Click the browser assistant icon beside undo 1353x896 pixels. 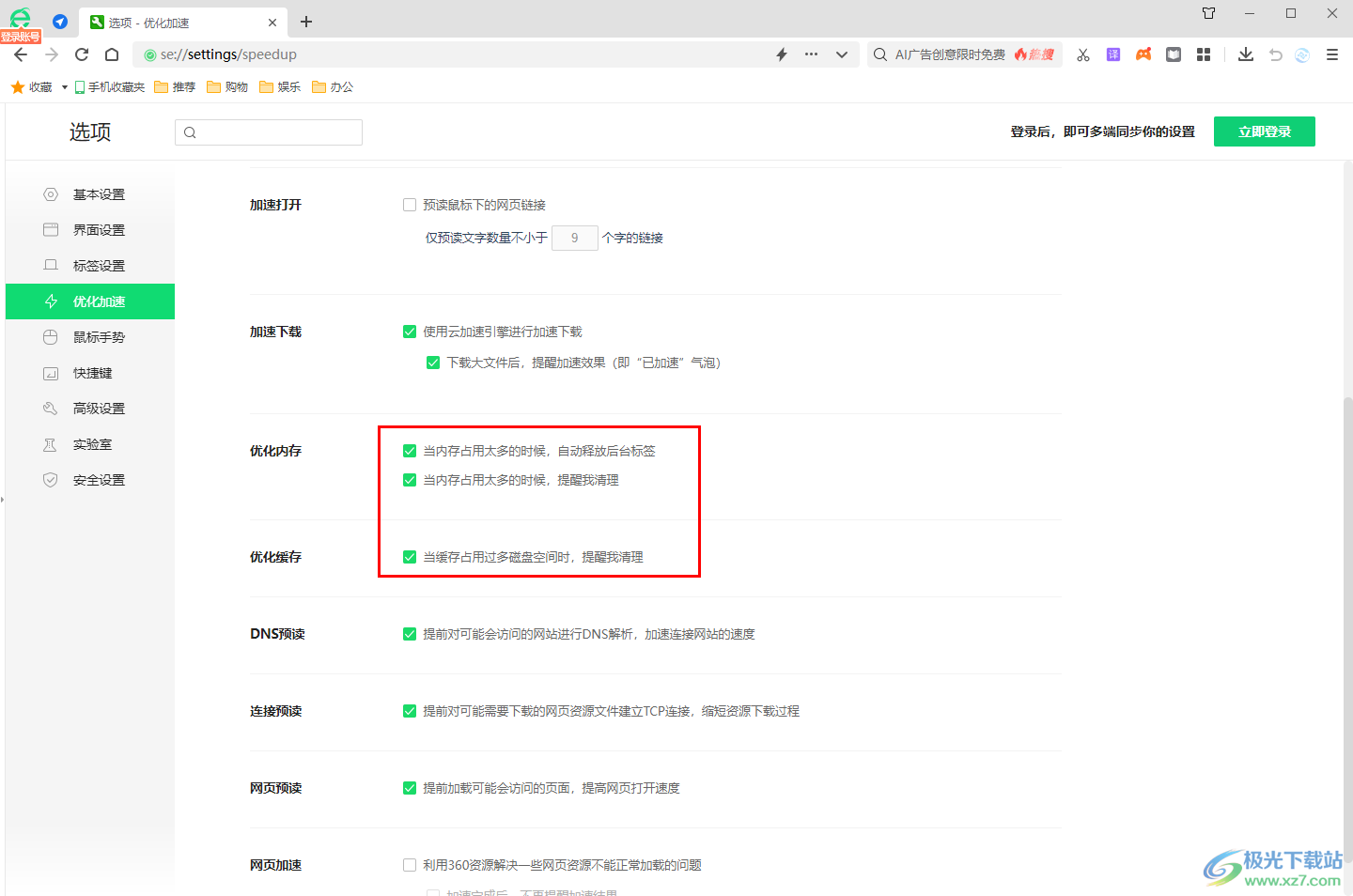[1302, 54]
